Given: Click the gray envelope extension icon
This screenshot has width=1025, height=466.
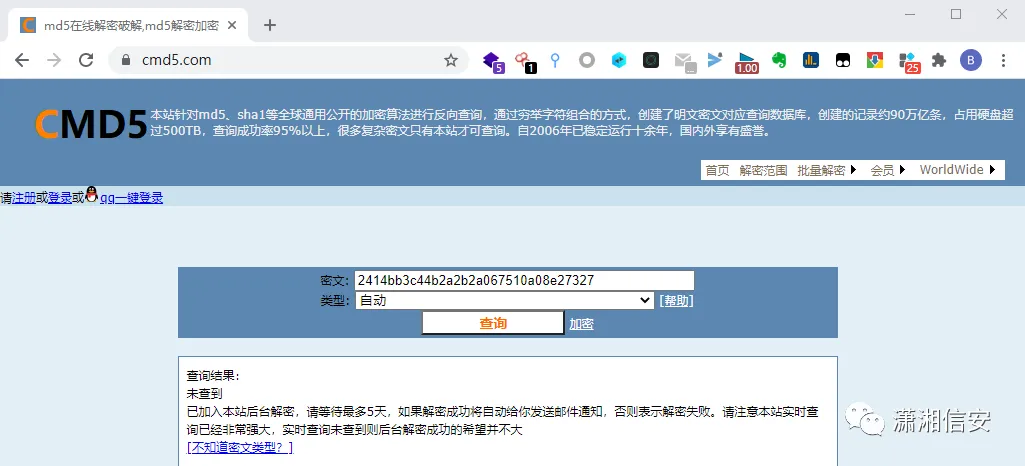Looking at the screenshot, I should 684,62.
